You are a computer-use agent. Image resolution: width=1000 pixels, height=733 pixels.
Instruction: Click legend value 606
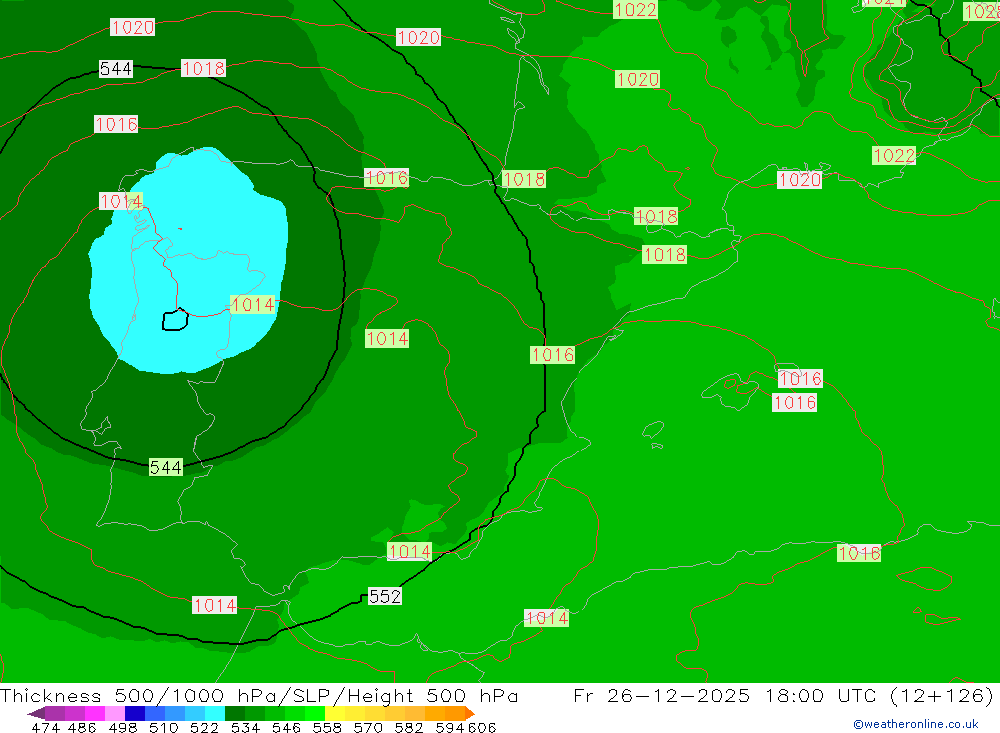click(482, 727)
